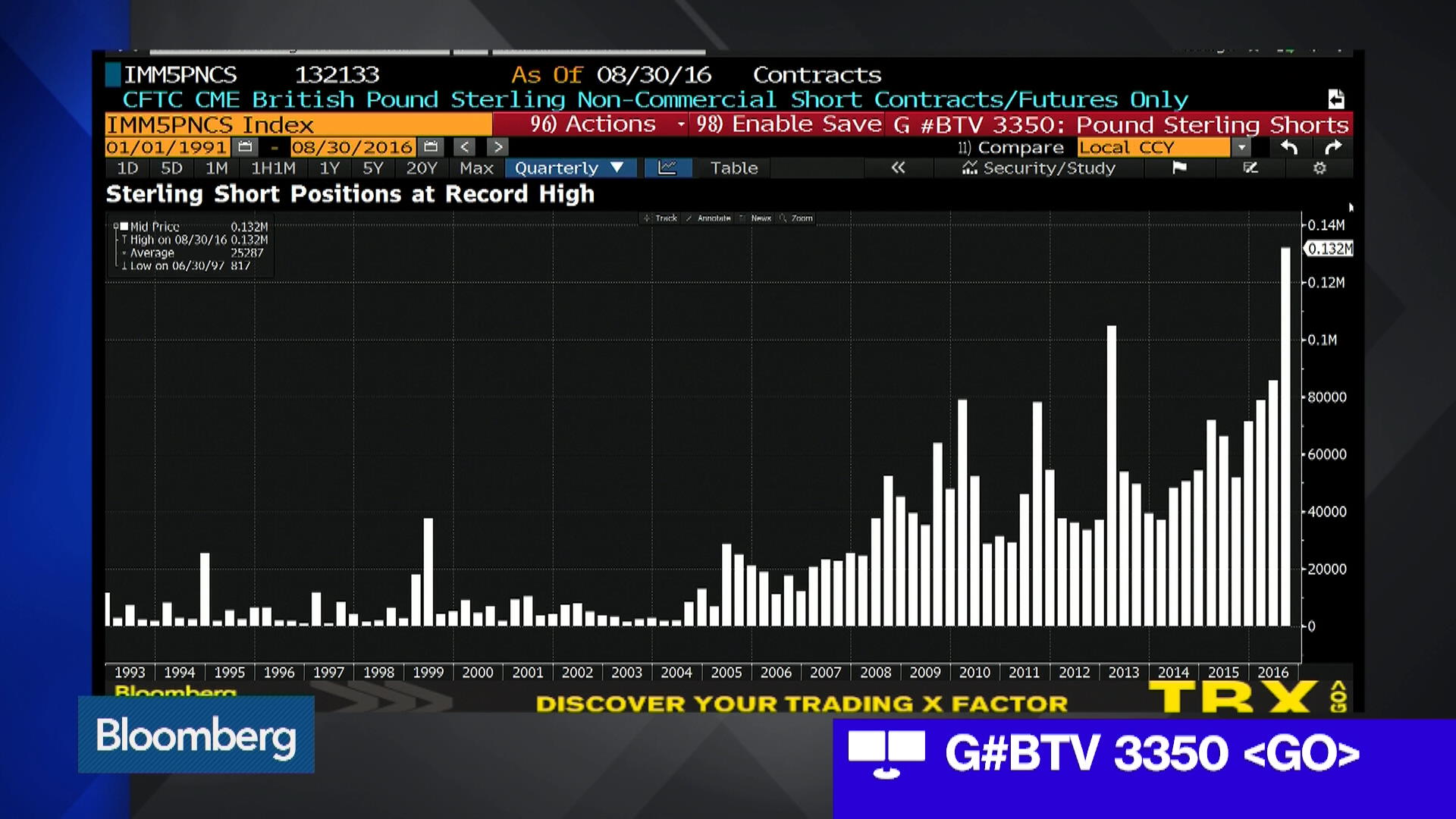Click the TRX GO advert logo
1456x819 pixels.
pyautogui.click(x=1247, y=696)
